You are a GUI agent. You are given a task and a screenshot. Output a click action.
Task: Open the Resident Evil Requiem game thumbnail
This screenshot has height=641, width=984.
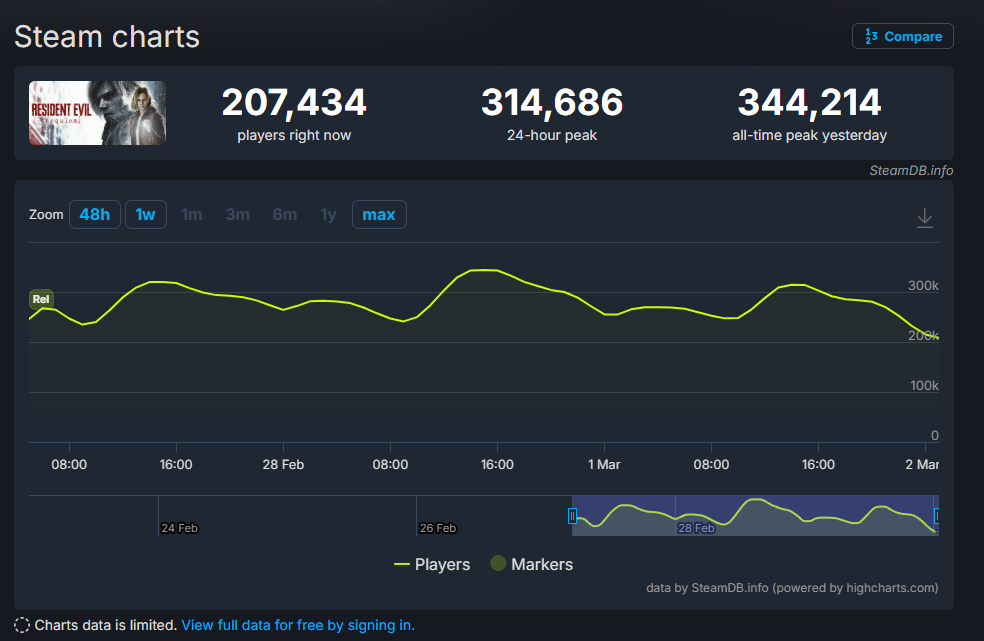click(x=97, y=113)
